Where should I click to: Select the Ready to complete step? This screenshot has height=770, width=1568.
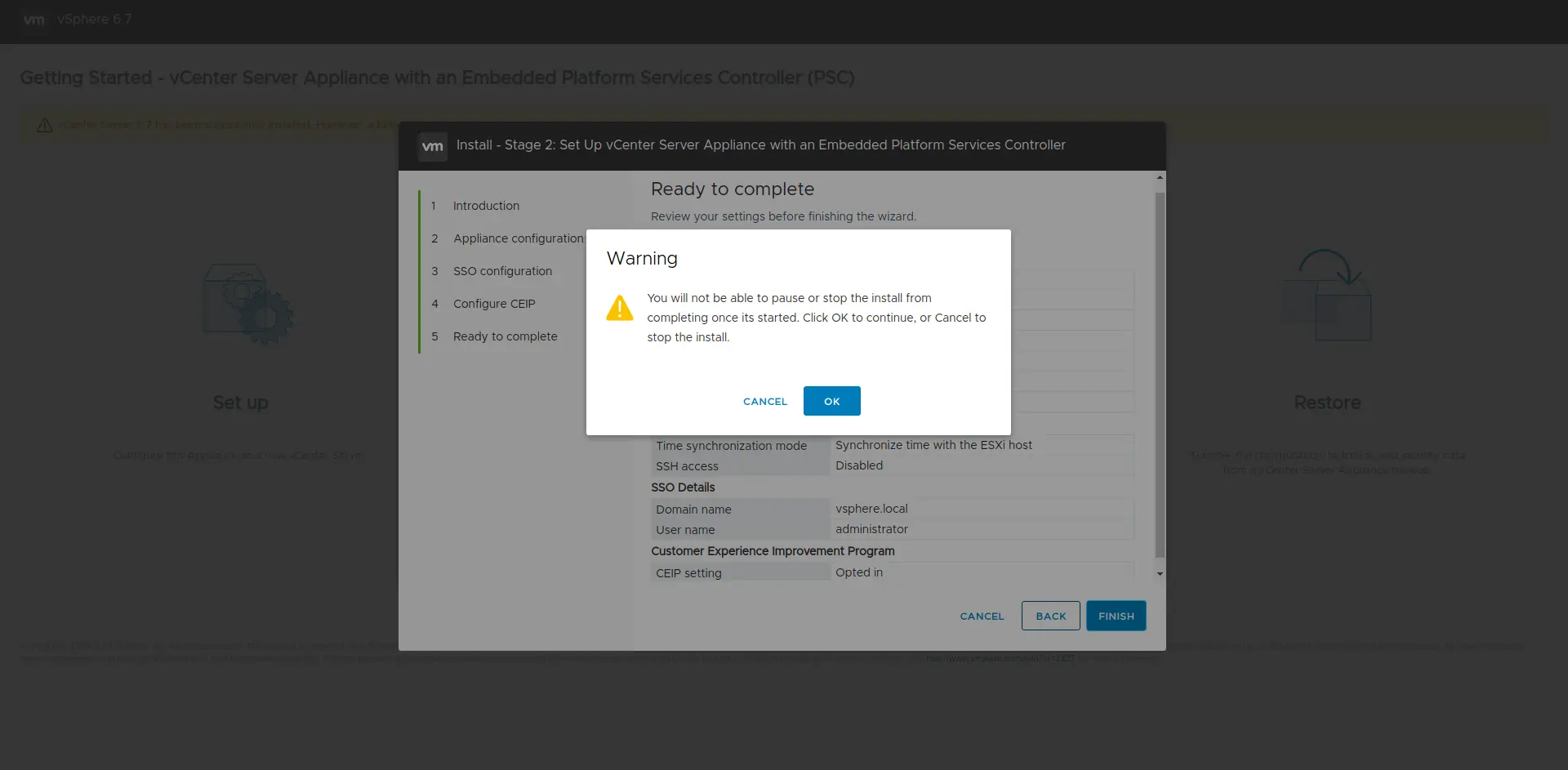point(505,336)
